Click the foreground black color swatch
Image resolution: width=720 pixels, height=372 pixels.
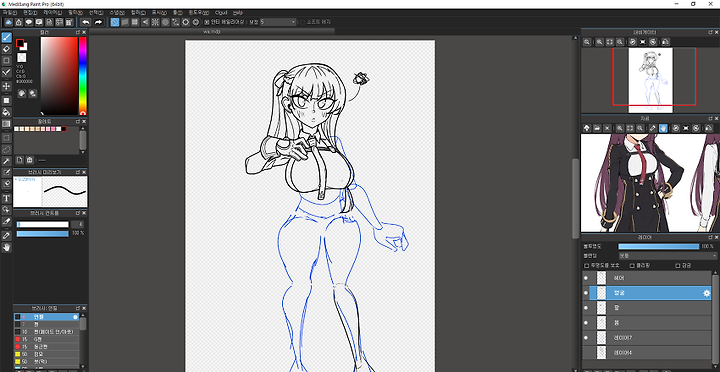click(20, 43)
